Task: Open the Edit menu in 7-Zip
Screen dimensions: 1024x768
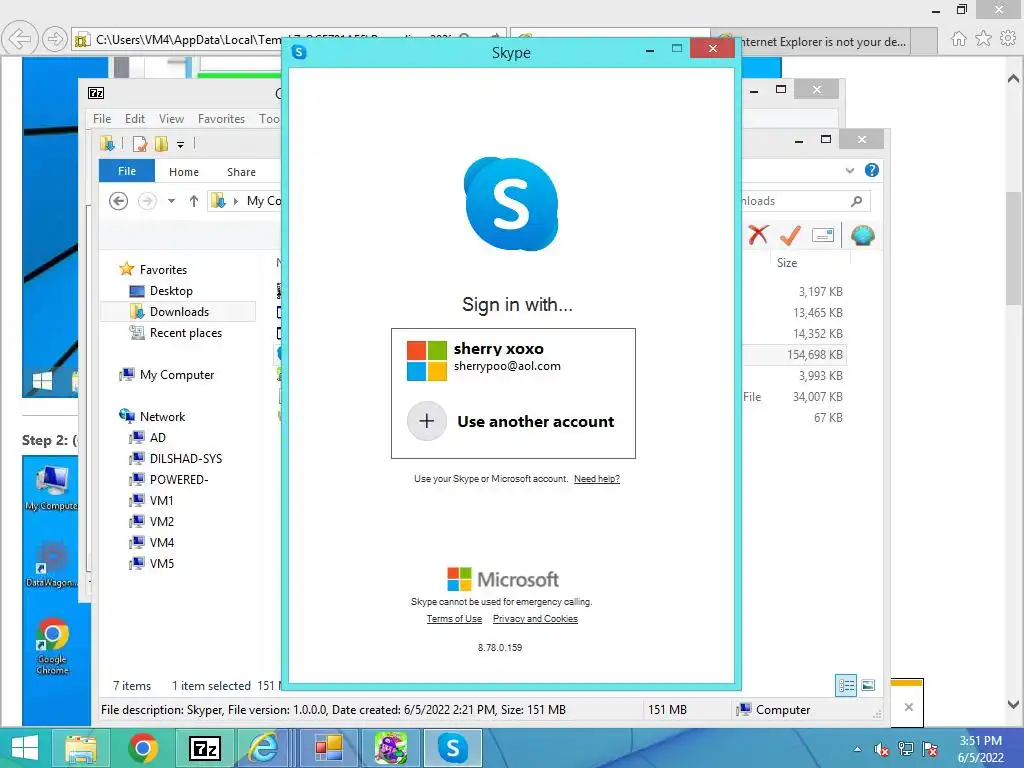Action: [x=135, y=119]
